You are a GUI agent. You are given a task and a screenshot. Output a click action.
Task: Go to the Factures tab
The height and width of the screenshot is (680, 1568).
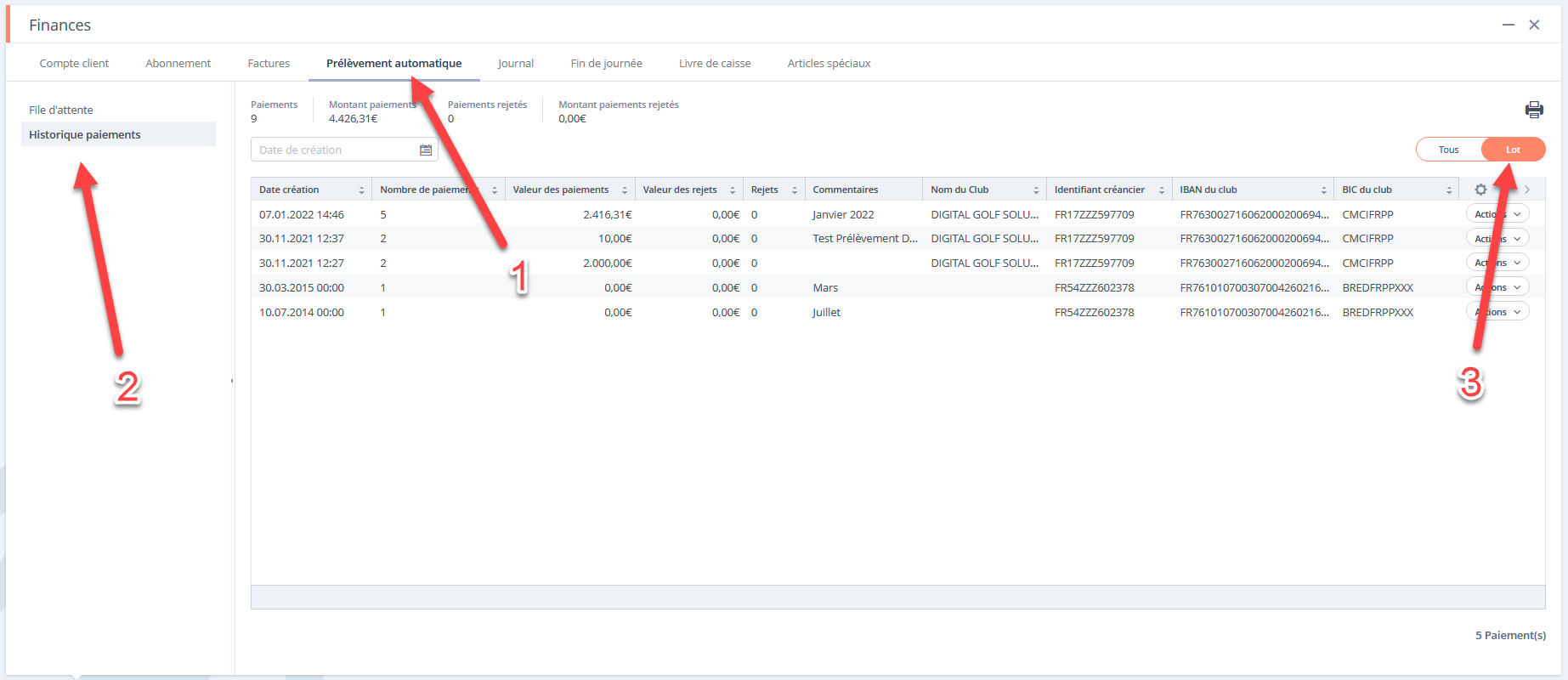[x=269, y=64]
